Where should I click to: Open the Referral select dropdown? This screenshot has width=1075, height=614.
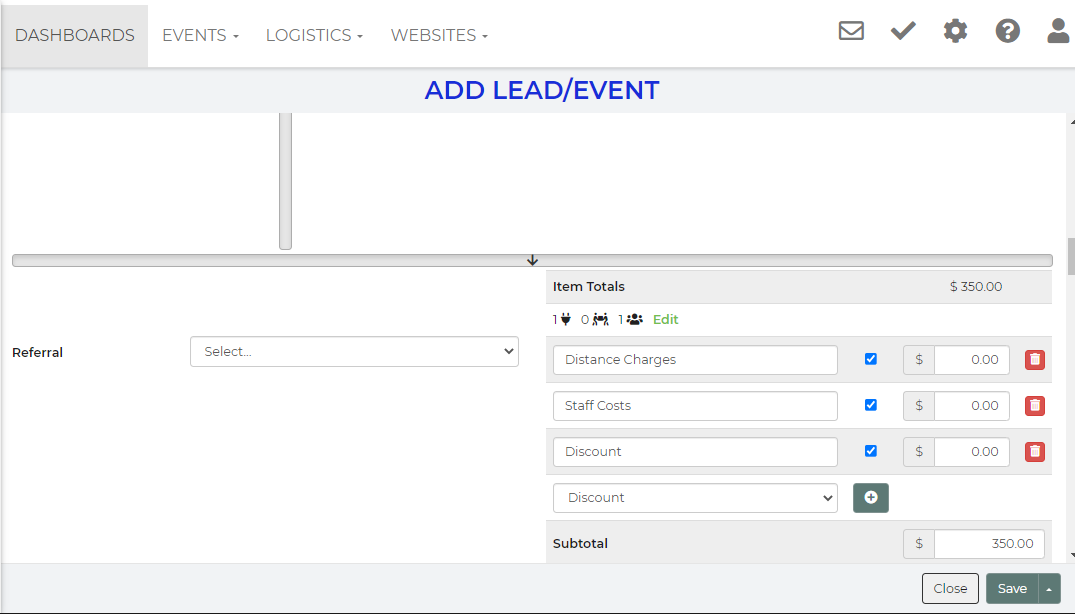tap(354, 352)
